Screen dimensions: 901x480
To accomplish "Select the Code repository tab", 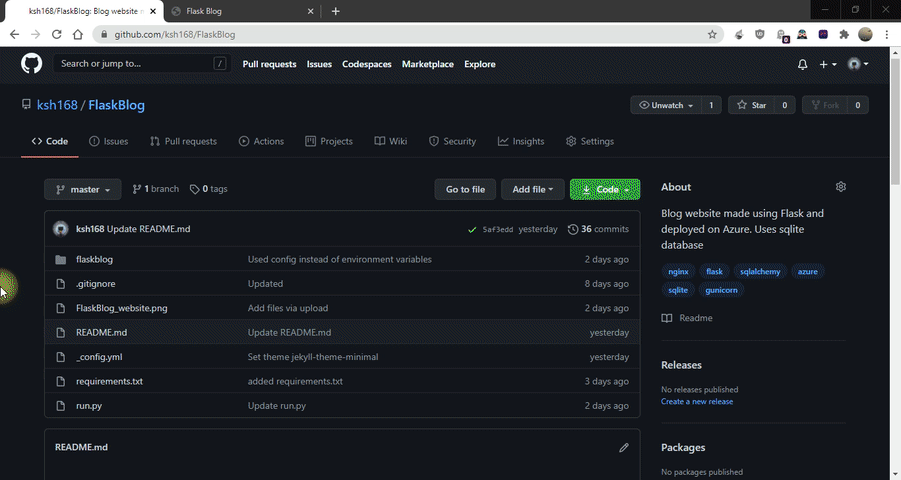I will tap(49, 141).
